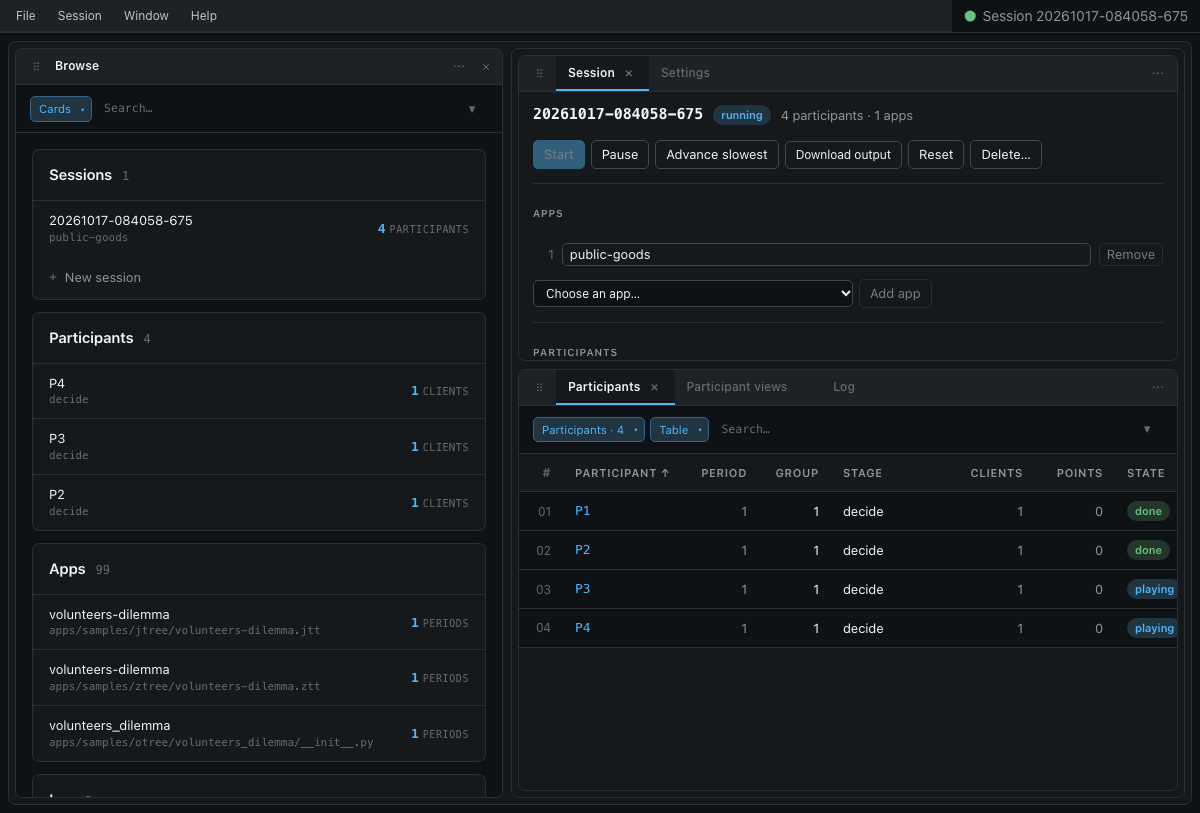Screen dimensions: 1200x813
Task: Open participant P3 link in table
Action: (583, 589)
